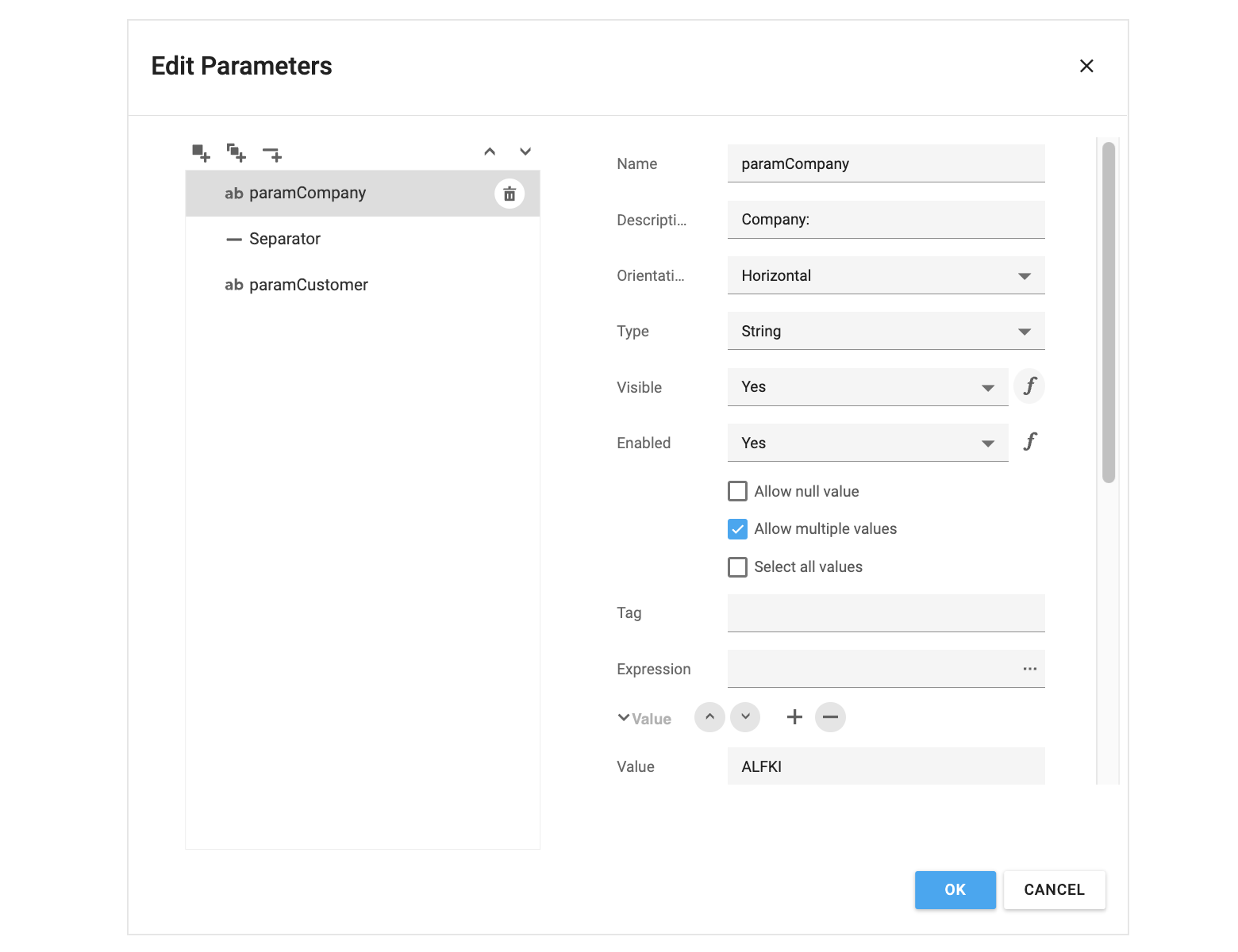Select paramCustomer in the list

(363, 285)
